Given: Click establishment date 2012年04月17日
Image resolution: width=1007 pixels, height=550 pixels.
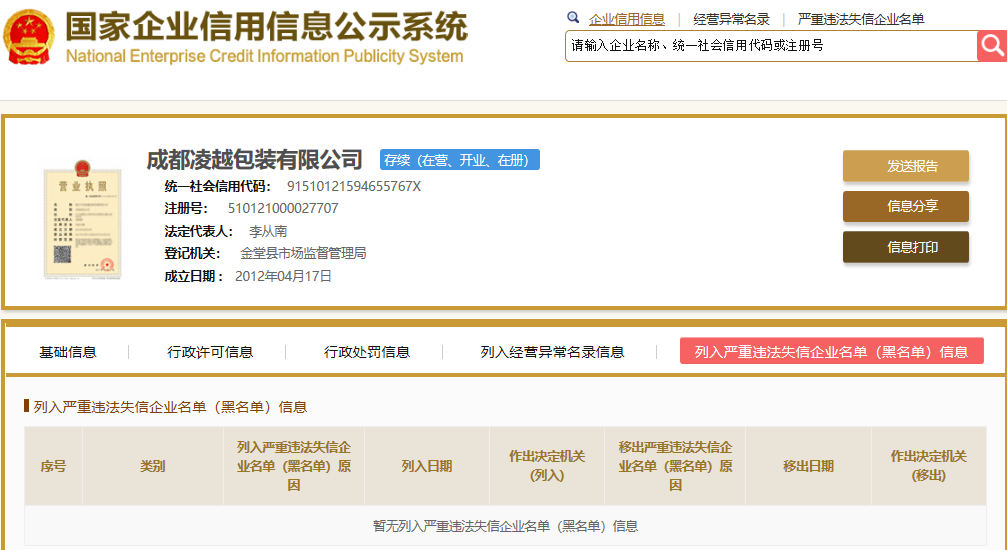Looking at the screenshot, I should click(283, 276).
